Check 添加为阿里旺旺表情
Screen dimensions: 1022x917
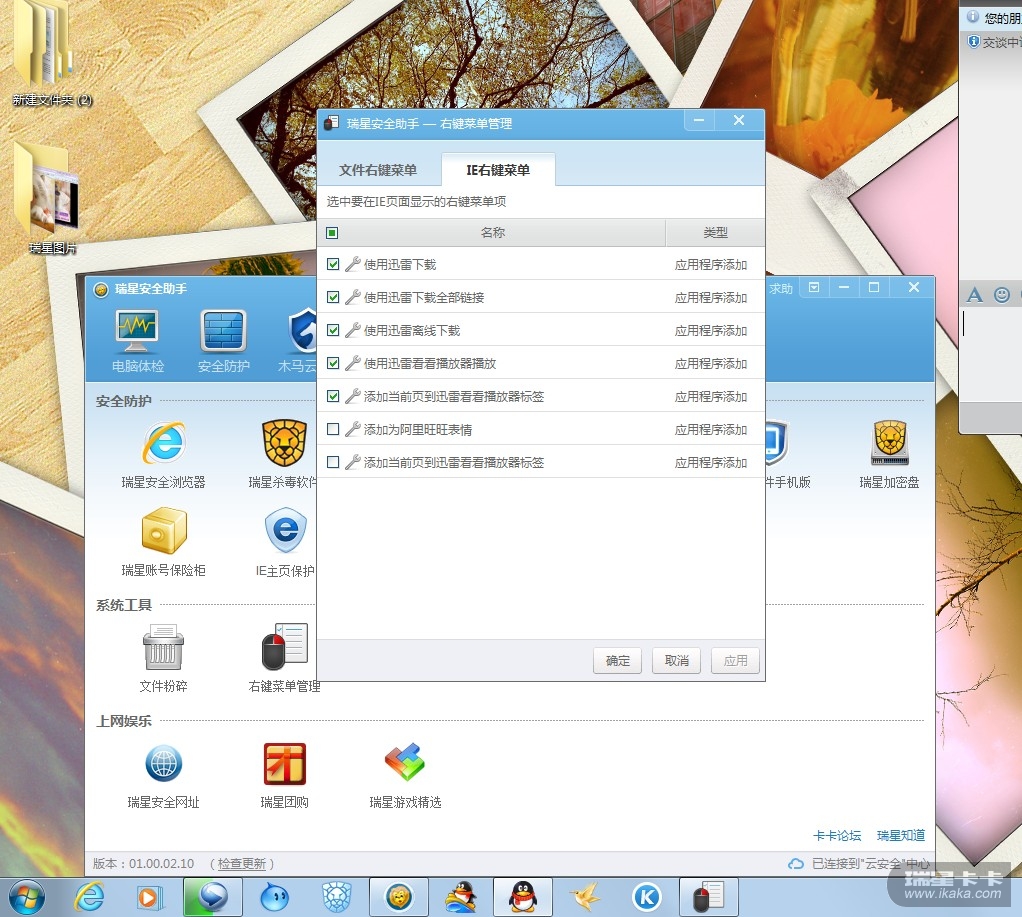332,429
